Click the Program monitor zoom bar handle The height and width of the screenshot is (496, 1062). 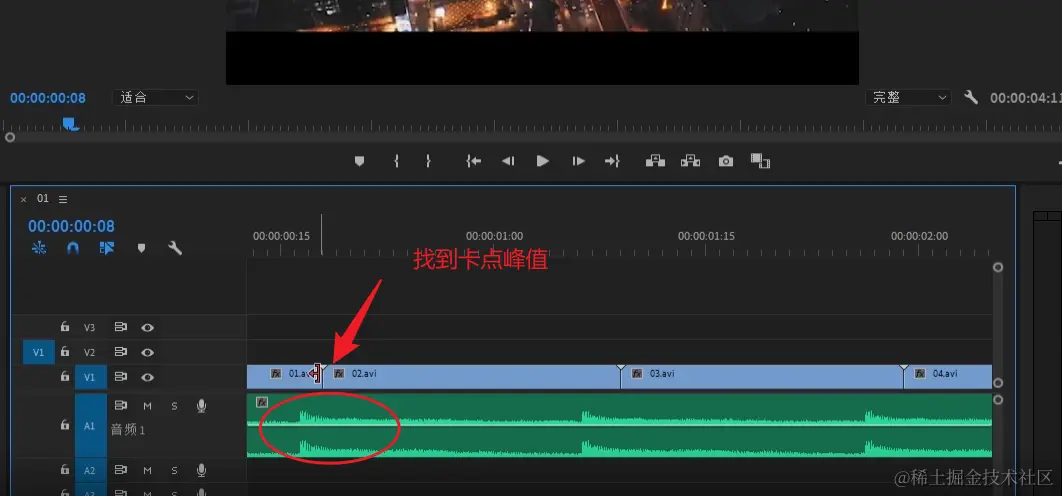pyautogui.click(x=9, y=138)
